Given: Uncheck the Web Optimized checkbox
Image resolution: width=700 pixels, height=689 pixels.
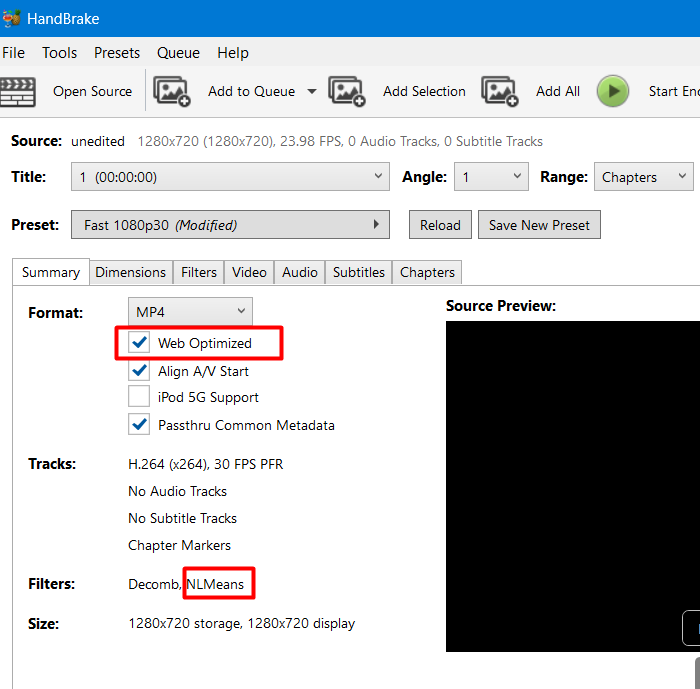Looking at the screenshot, I should [139, 342].
